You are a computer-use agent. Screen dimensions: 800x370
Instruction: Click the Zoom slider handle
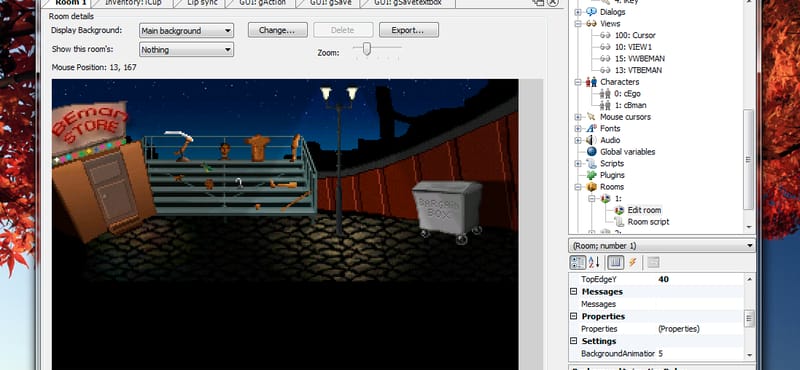[x=366, y=49]
